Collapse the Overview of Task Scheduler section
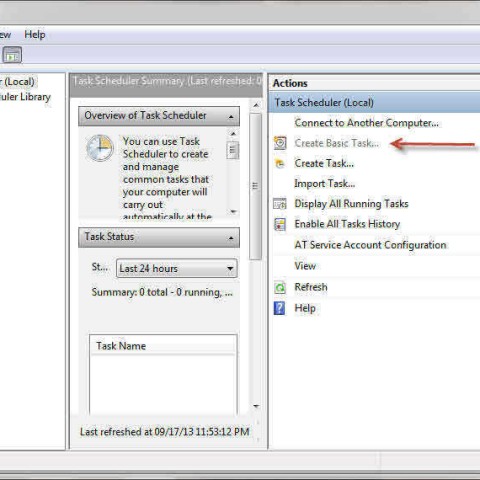Viewport: 480px width, 480px height. (x=231, y=117)
